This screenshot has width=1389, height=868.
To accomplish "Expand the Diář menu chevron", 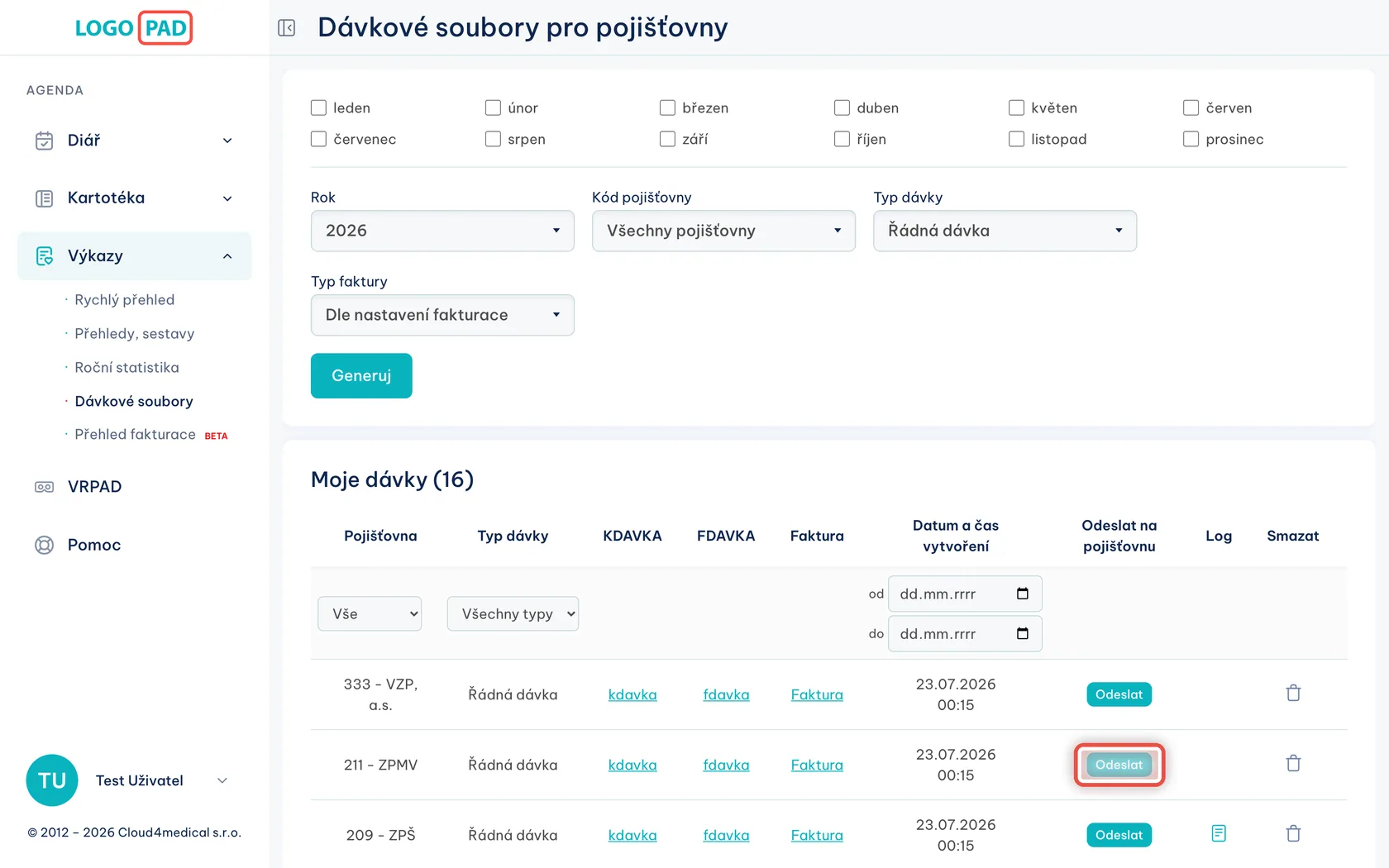I will pos(227,141).
